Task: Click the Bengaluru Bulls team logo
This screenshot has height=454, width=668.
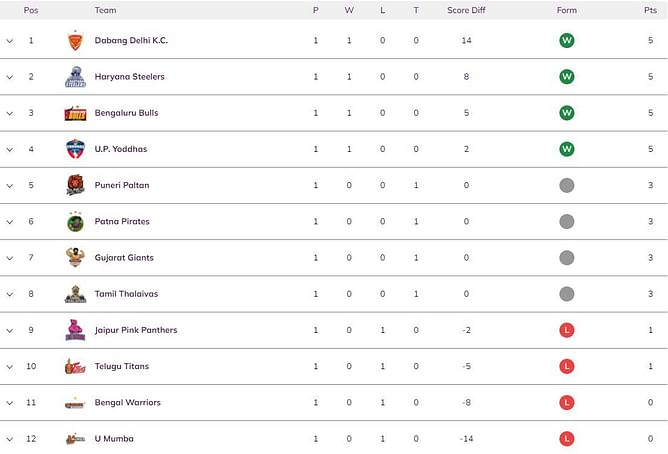Action: 75,113
